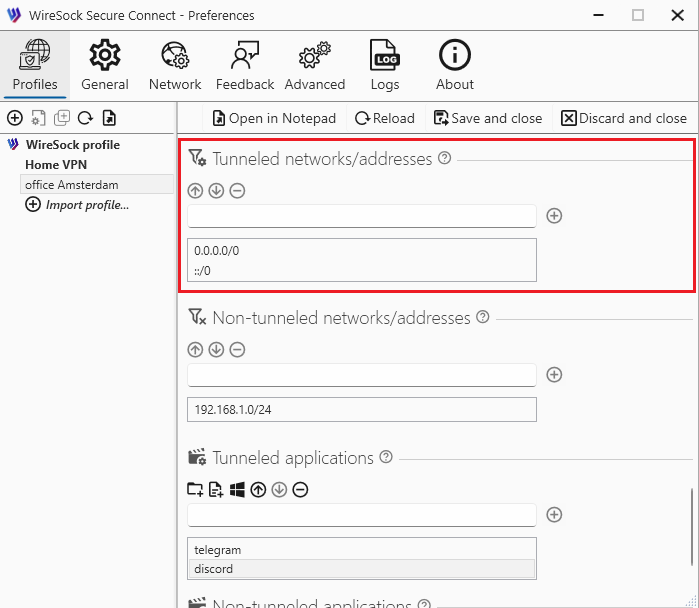Image resolution: width=699 pixels, height=608 pixels.
Task: Select the office Amsterdam profile
Action: coord(97,185)
